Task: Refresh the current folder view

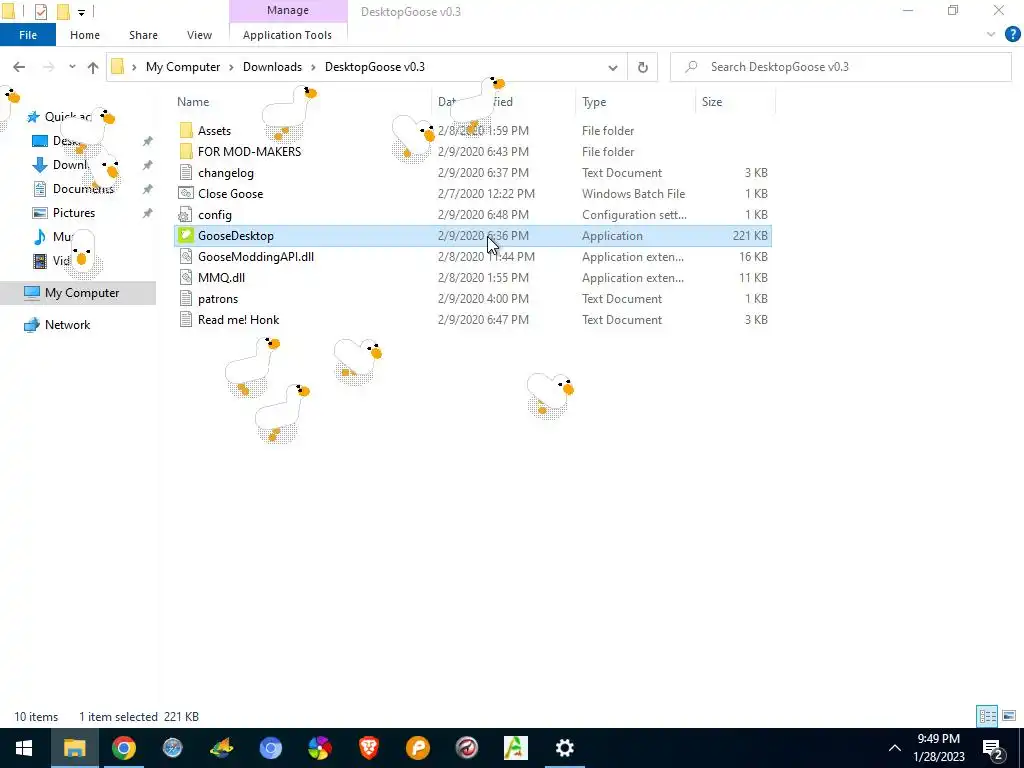Action: 643,67
